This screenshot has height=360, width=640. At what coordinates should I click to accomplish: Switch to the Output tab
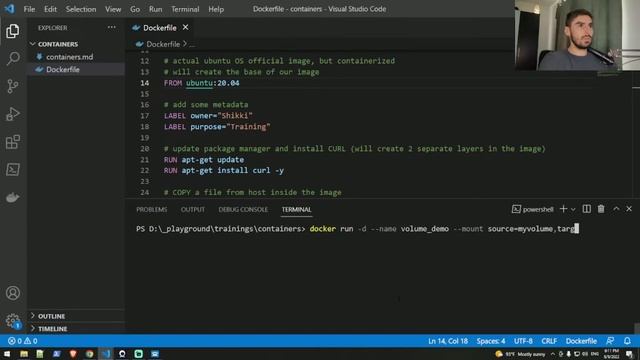(x=193, y=209)
